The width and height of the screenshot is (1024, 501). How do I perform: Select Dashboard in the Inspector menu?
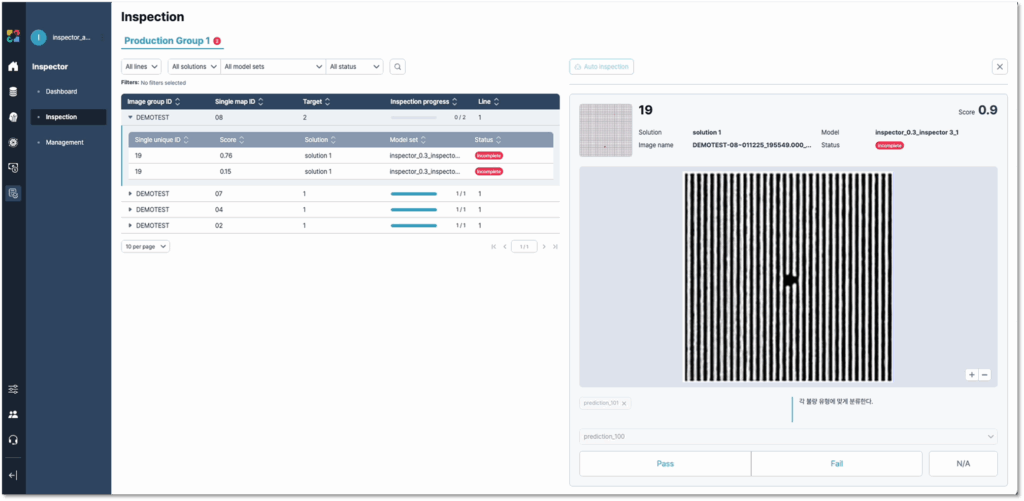coord(61,92)
